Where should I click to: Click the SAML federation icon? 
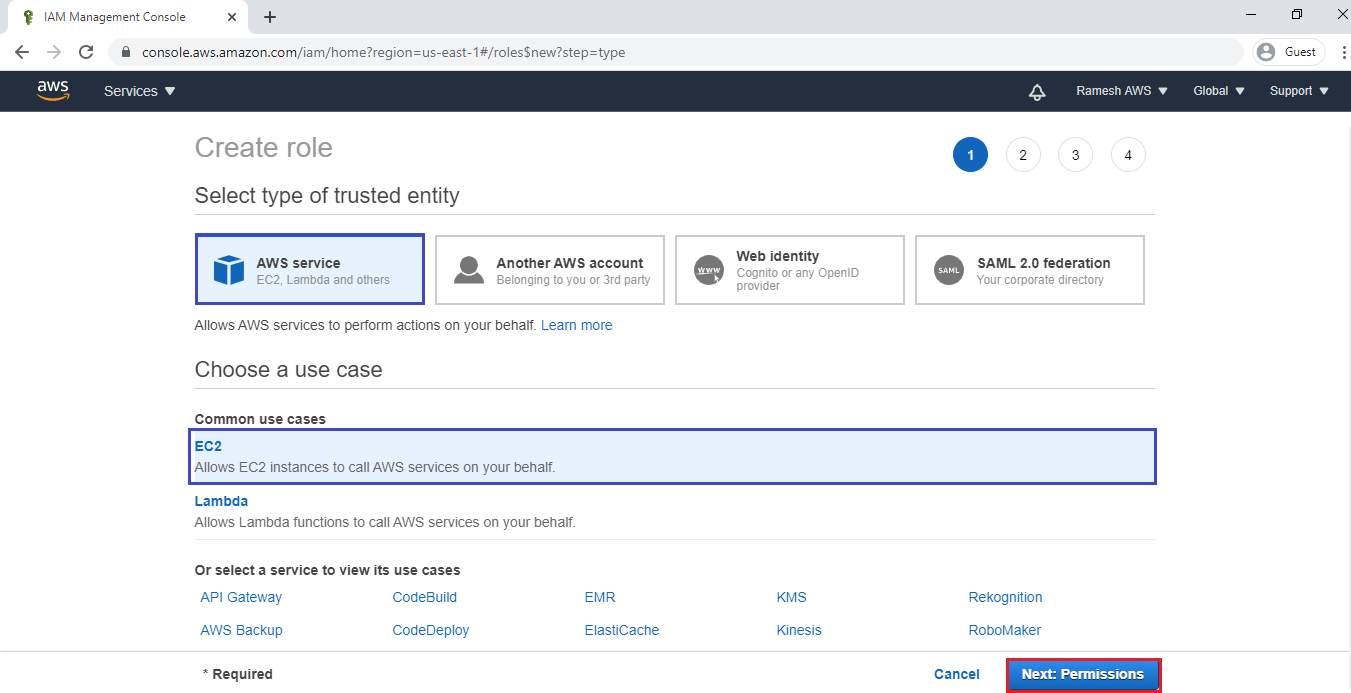[x=949, y=270]
